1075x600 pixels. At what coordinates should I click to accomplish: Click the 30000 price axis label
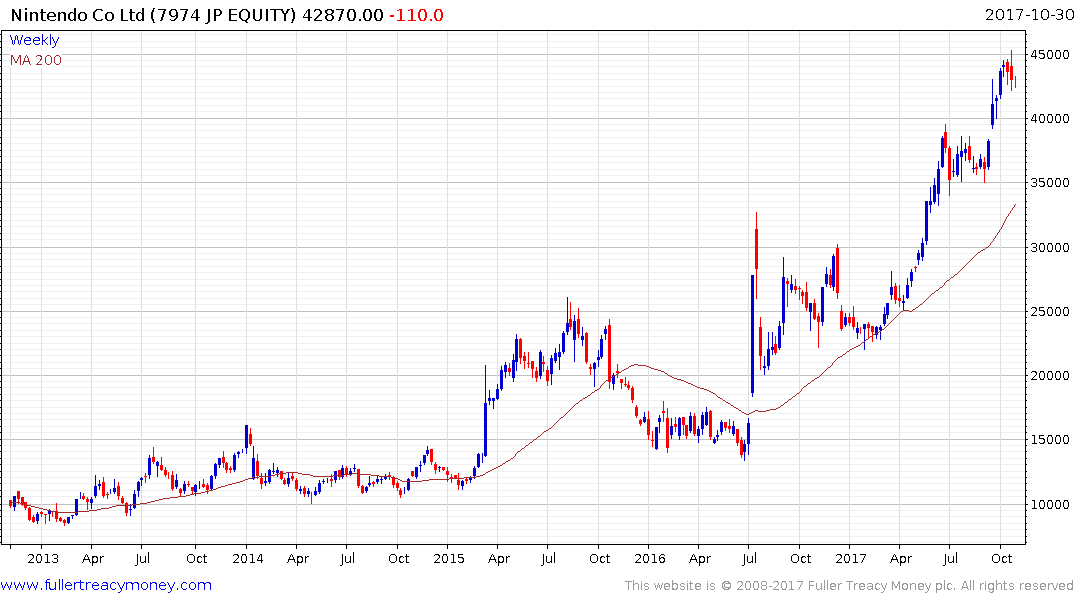coord(1050,248)
